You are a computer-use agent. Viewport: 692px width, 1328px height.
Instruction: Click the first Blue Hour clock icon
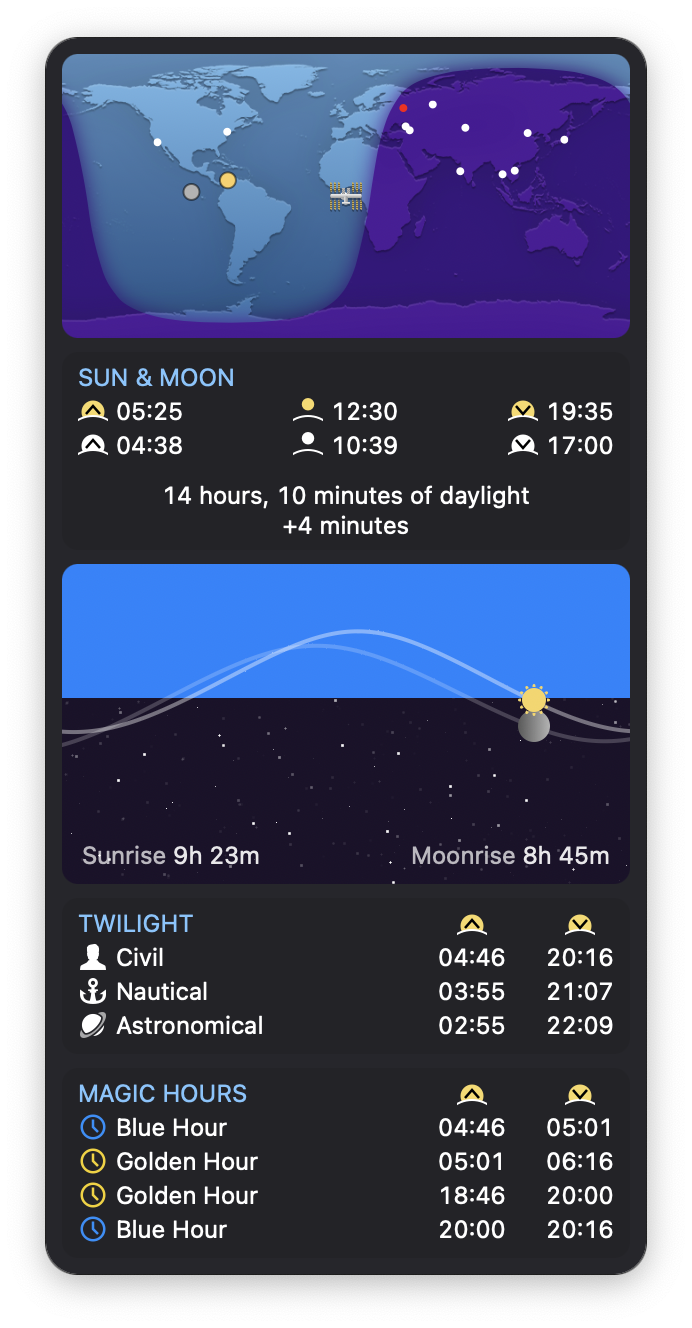pos(93,1127)
